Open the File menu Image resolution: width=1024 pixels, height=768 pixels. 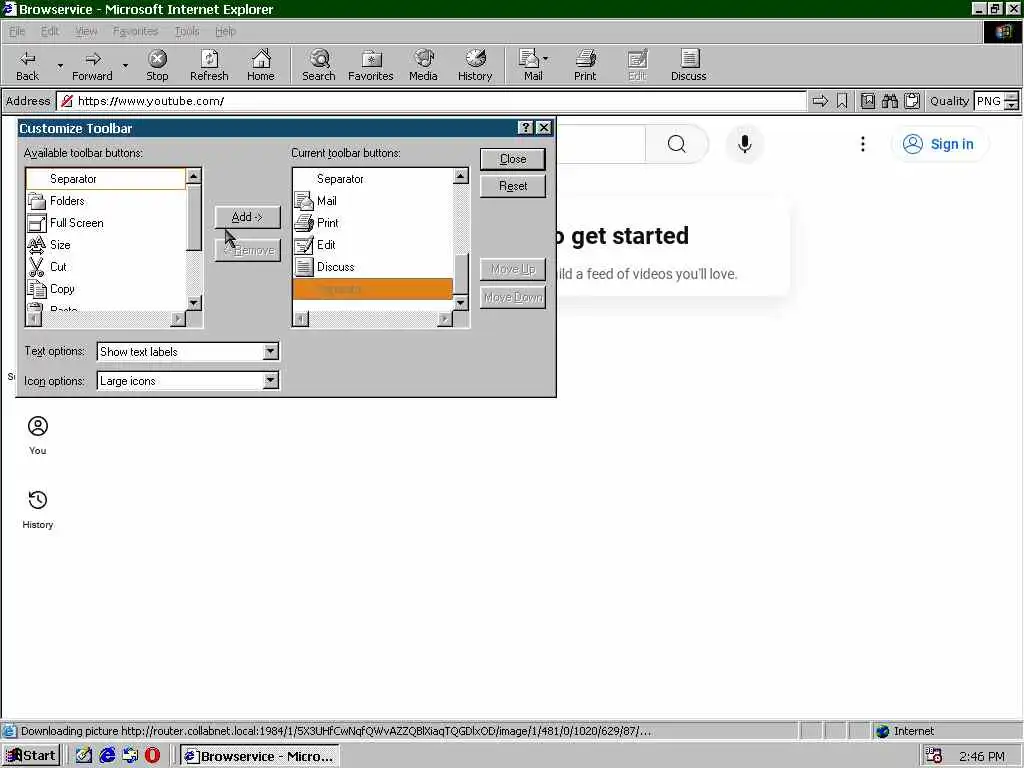coord(17,31)
